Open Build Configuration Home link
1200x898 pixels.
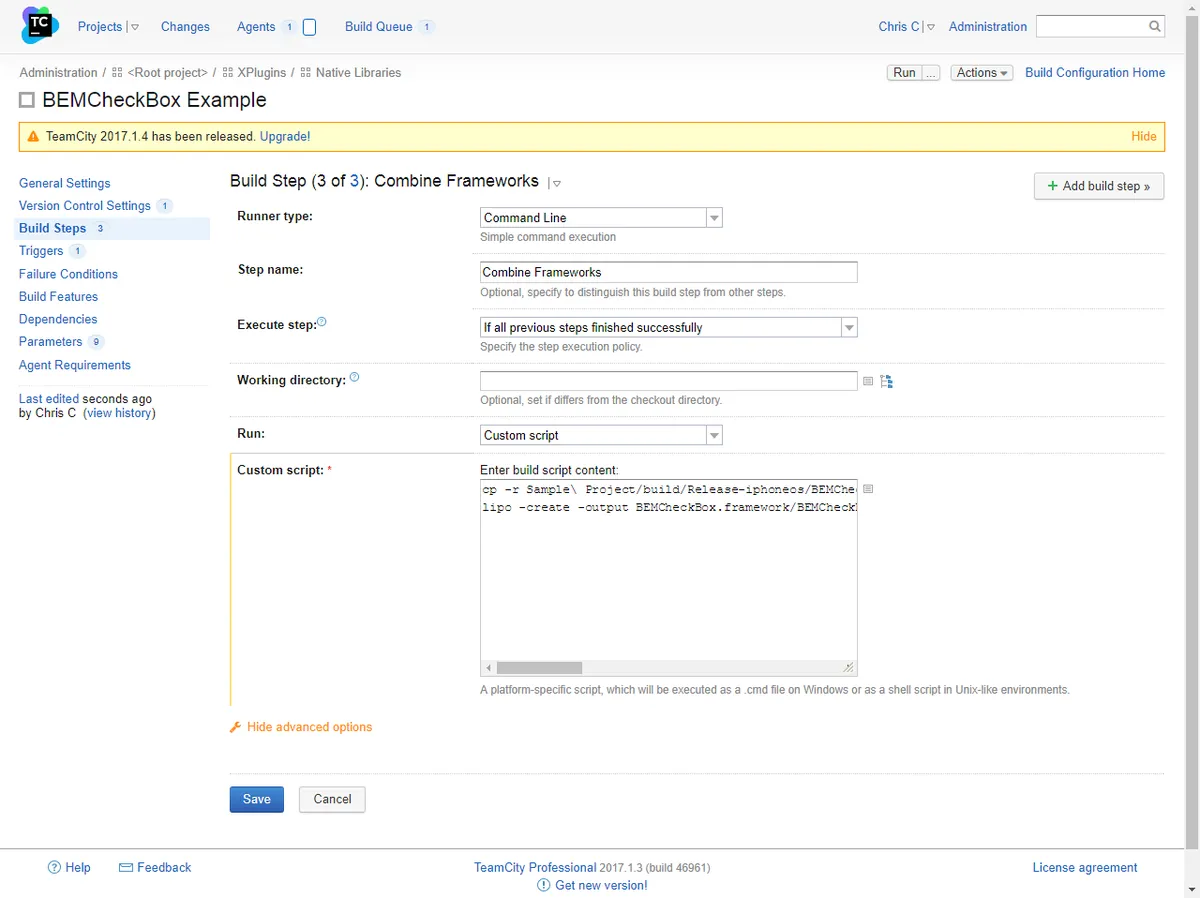[x=1095, y=73]
